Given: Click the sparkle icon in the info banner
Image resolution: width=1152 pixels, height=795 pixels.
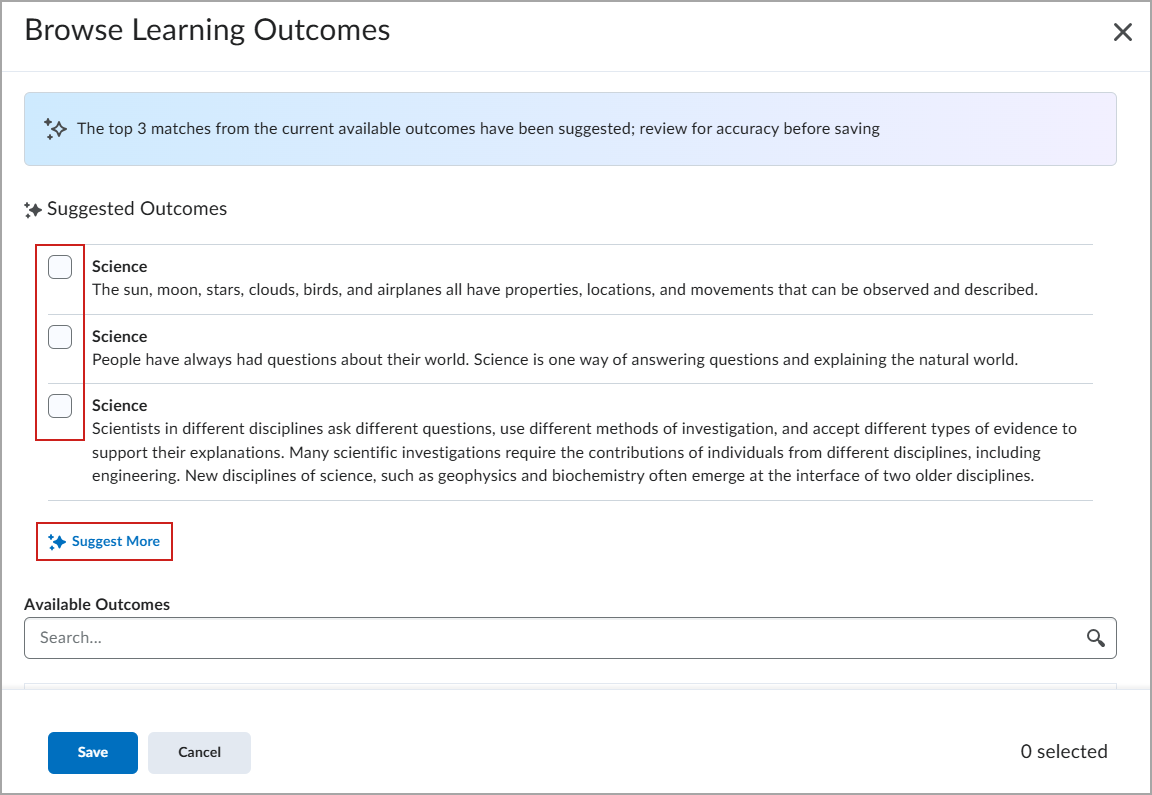Looking at the screenshot, I should point(55,129).
